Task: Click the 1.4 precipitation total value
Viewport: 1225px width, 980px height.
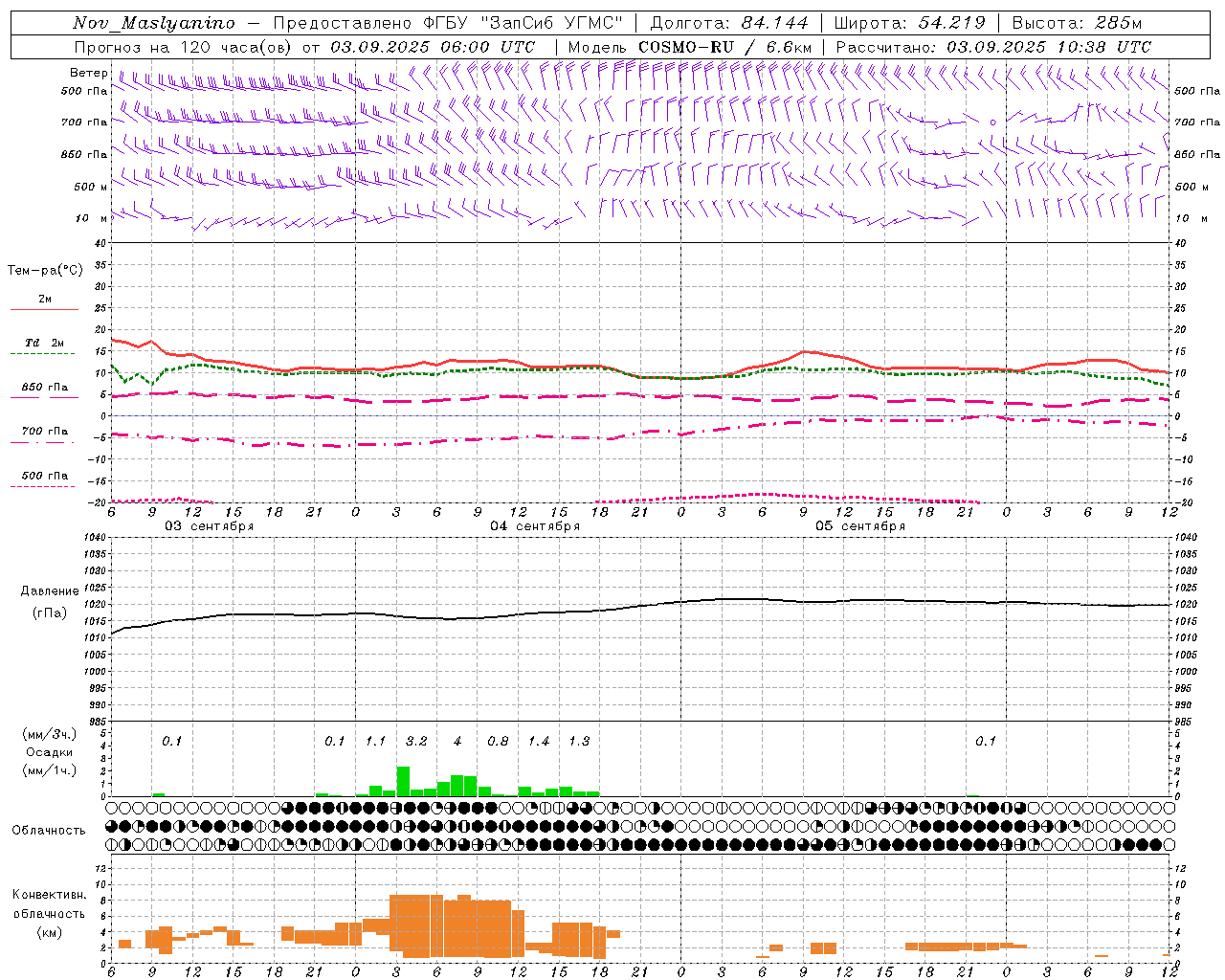Action: point(539,742)
